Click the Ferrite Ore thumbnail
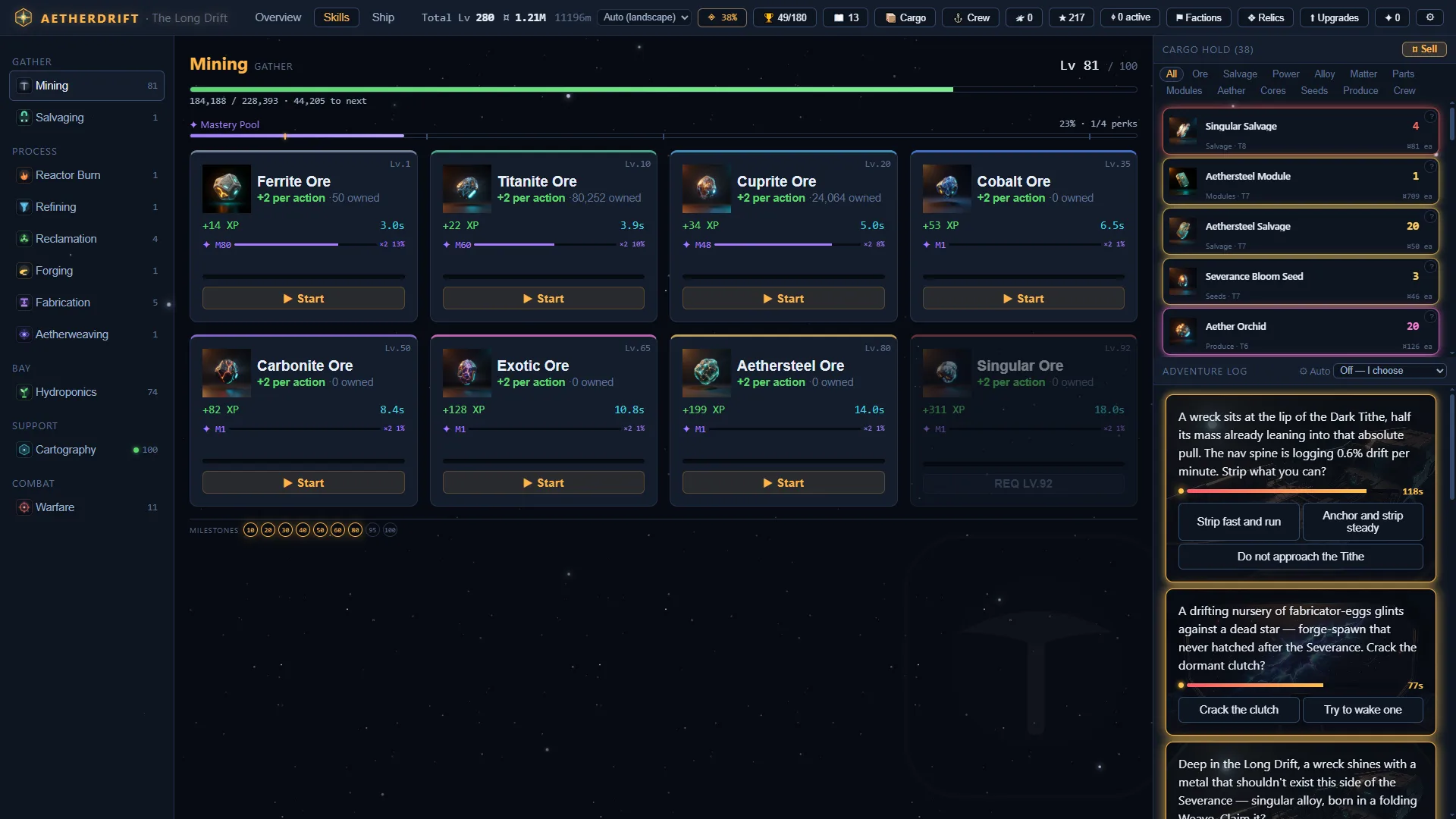1456x819 pixels. [227, 189]
